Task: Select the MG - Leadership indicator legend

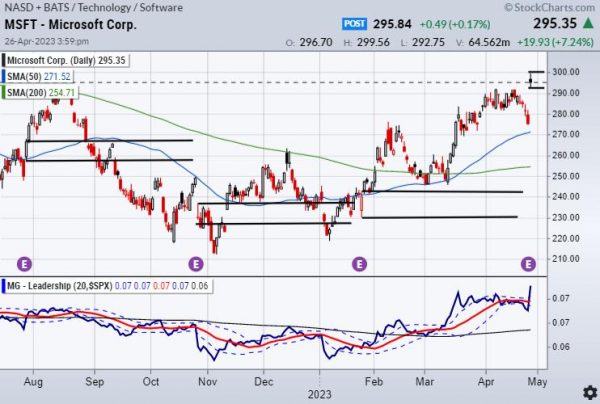Action: click(108, 286)
